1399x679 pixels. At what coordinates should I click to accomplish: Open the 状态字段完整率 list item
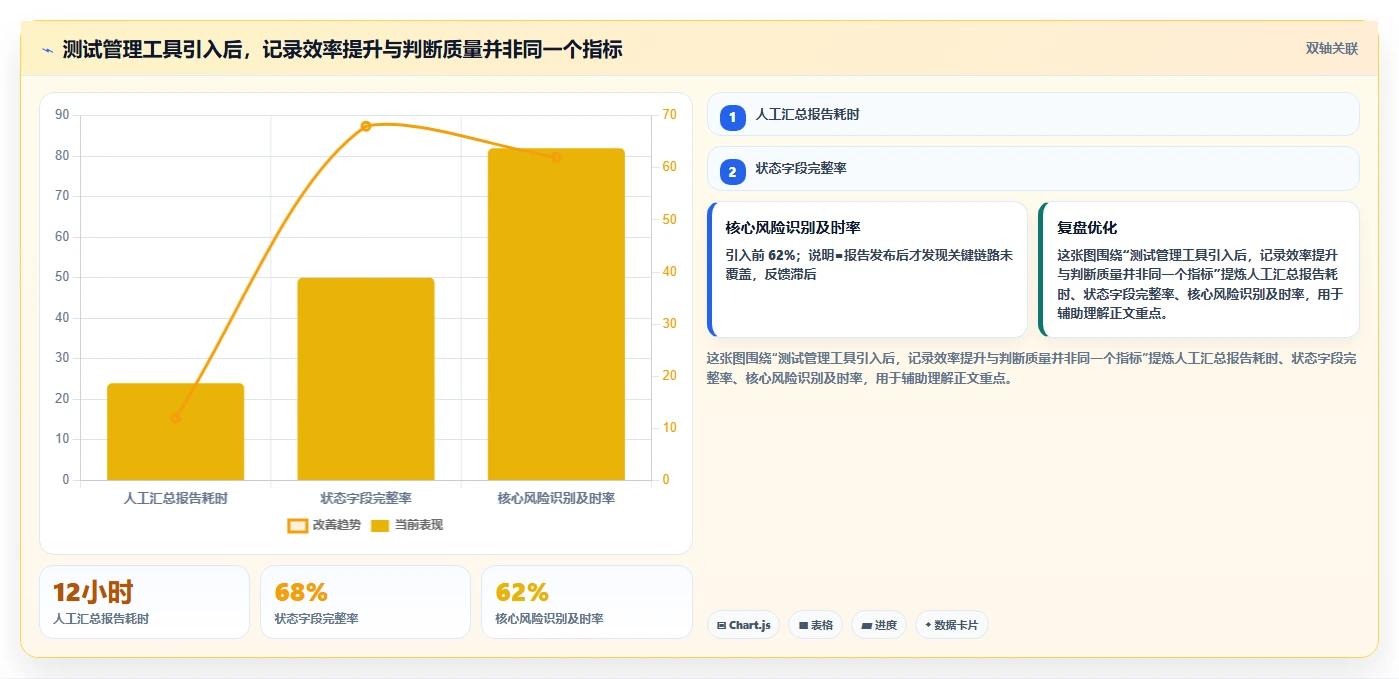pyautogui.click(x=1033, y=169)
